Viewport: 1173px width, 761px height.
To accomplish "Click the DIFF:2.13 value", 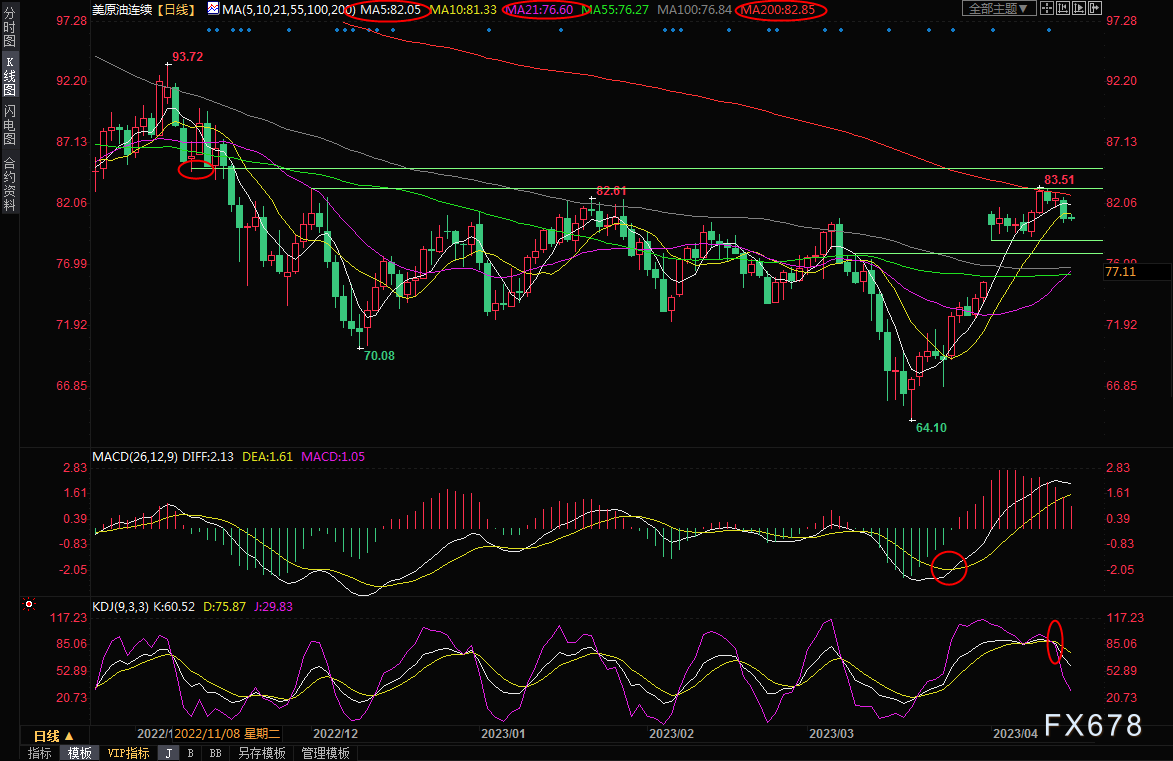I will click(208, 456).
